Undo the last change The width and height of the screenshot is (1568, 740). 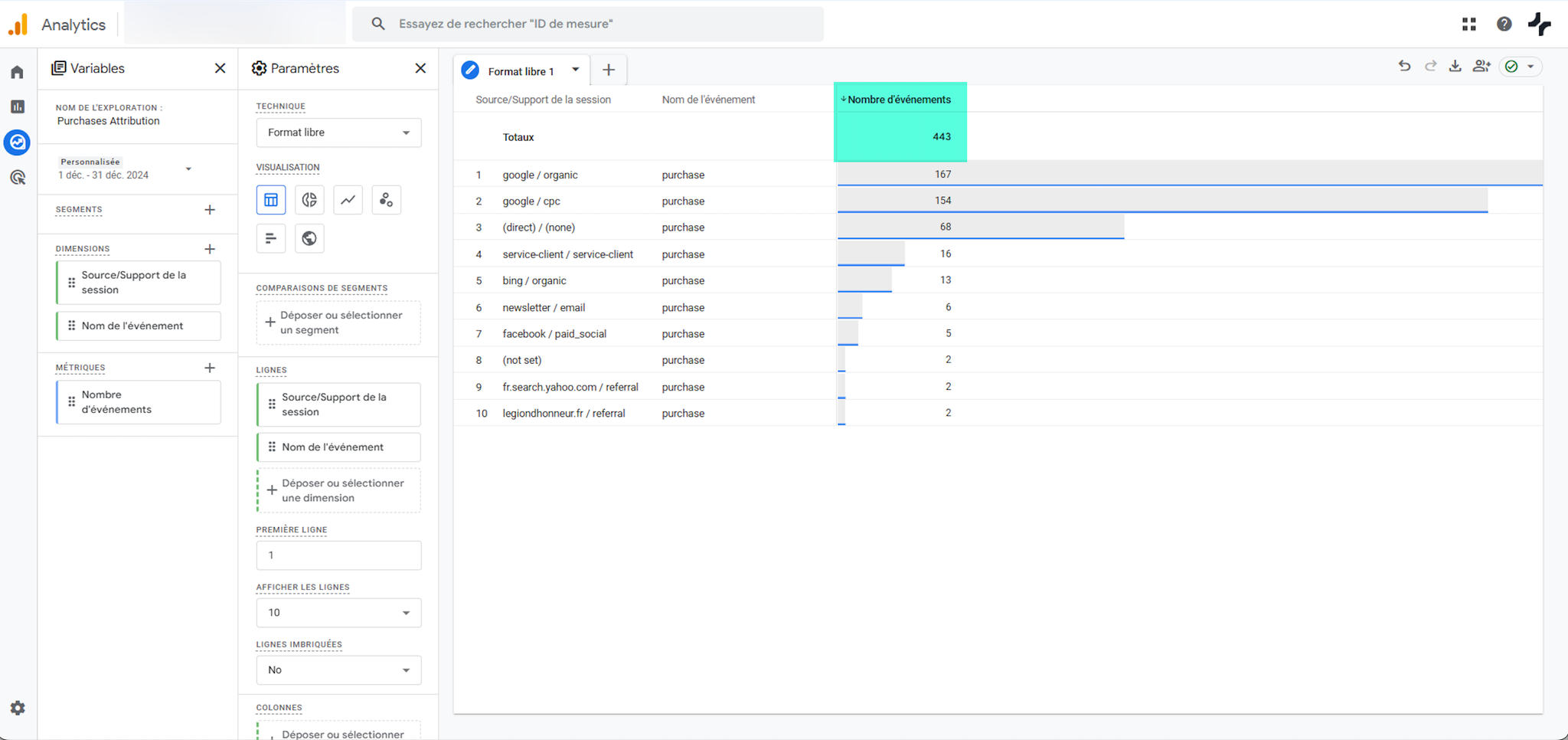[1404, 67]
